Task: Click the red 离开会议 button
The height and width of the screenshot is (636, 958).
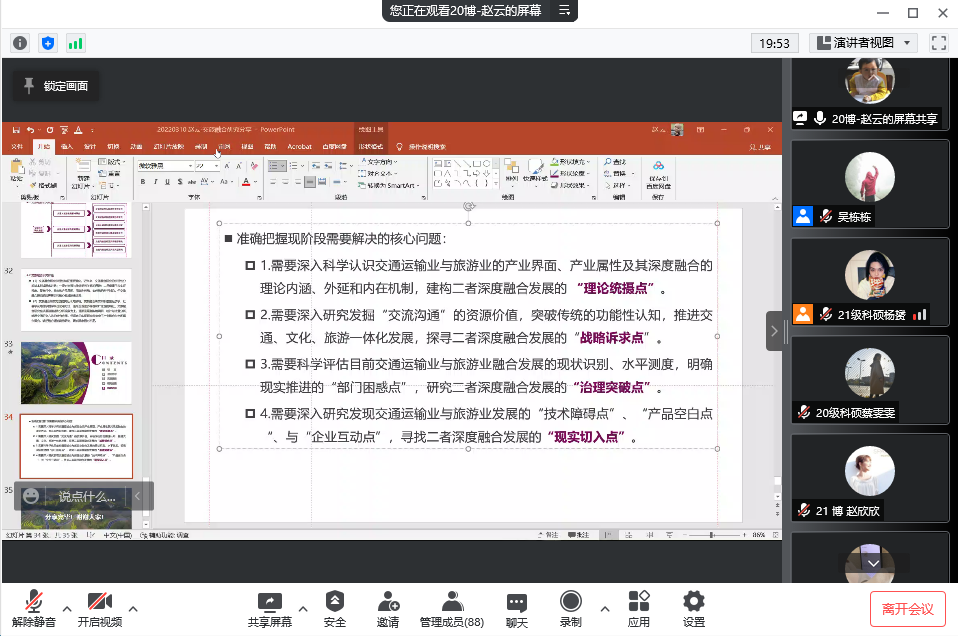Action: click(x=907, y=608)
